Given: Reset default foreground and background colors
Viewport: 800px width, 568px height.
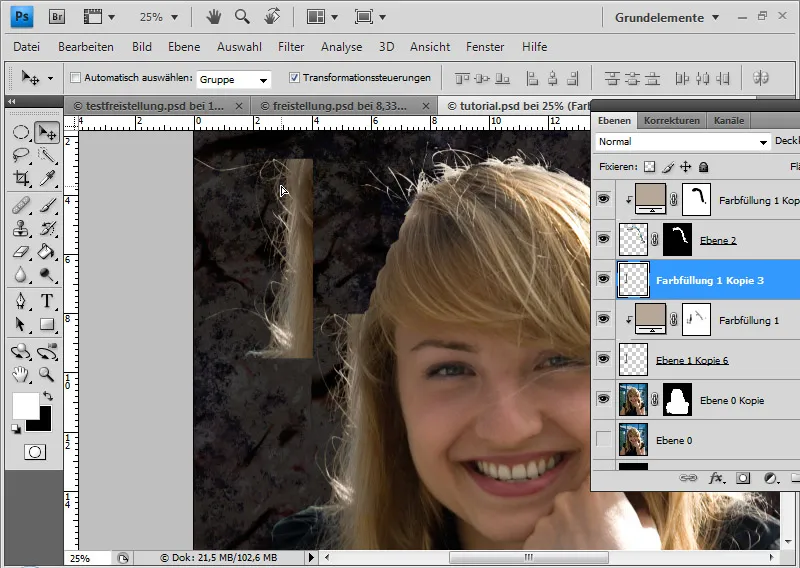Looking at the screenshot, I should coord(16,429).
